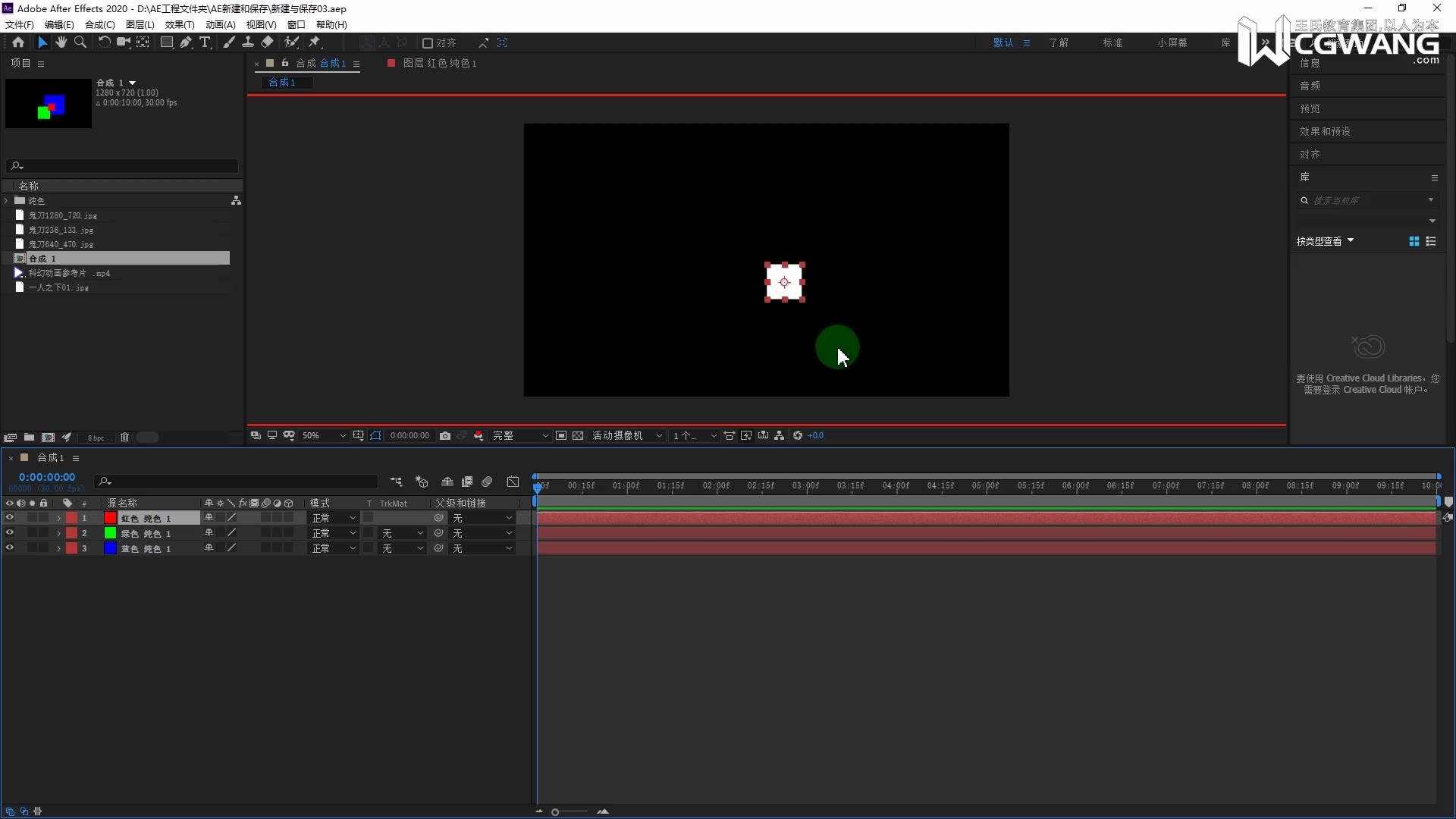1456x819 pixels.
Task: Open parent link dropdown for 蓝色 纯色 1
Action: click(483, 548)
